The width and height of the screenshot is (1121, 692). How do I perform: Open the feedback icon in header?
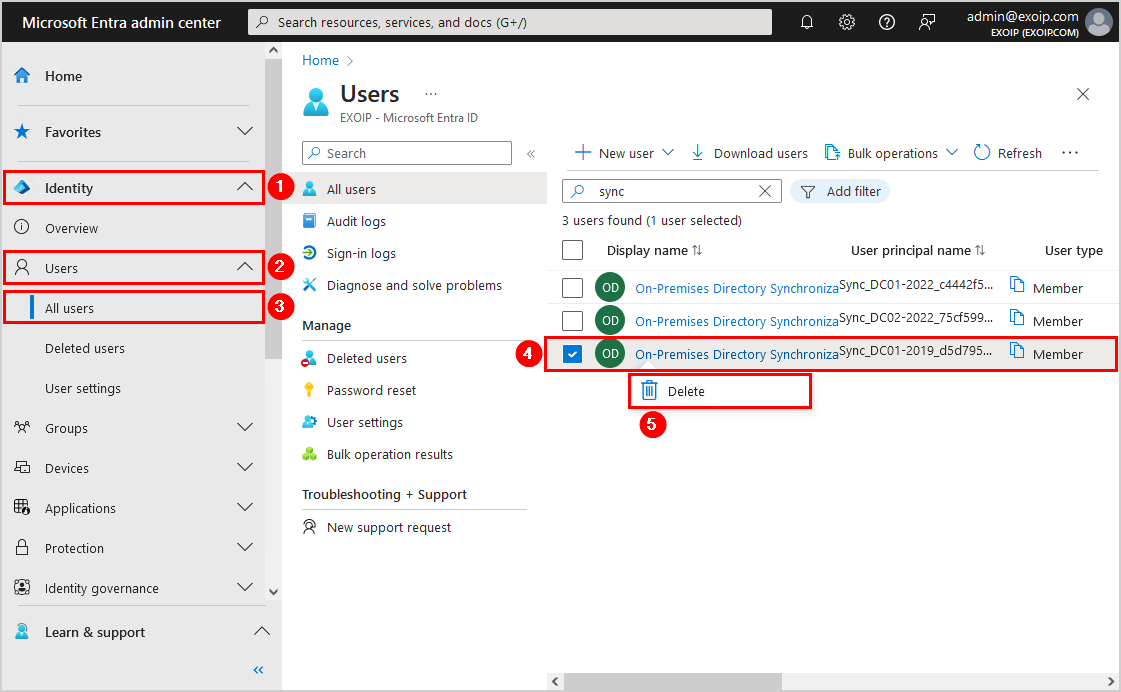pos(927,22)
